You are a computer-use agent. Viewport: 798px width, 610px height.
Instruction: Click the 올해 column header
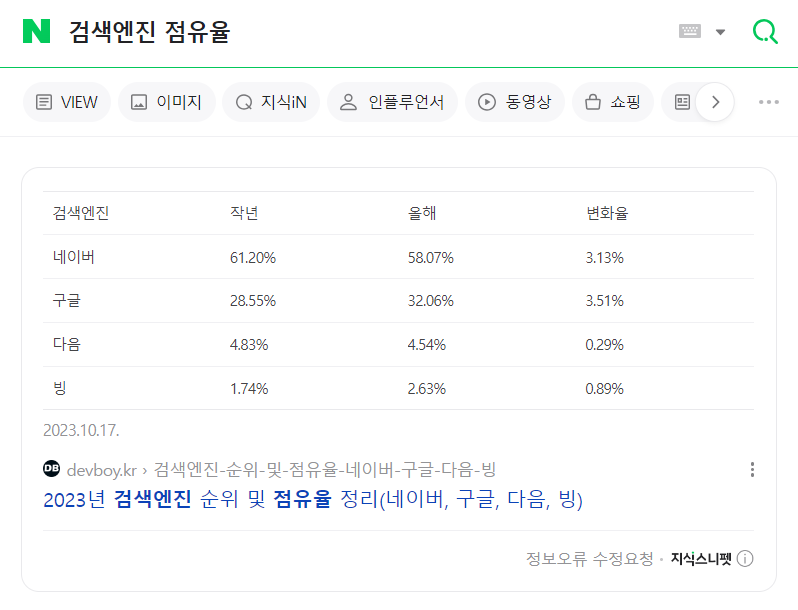click(422, 213)
